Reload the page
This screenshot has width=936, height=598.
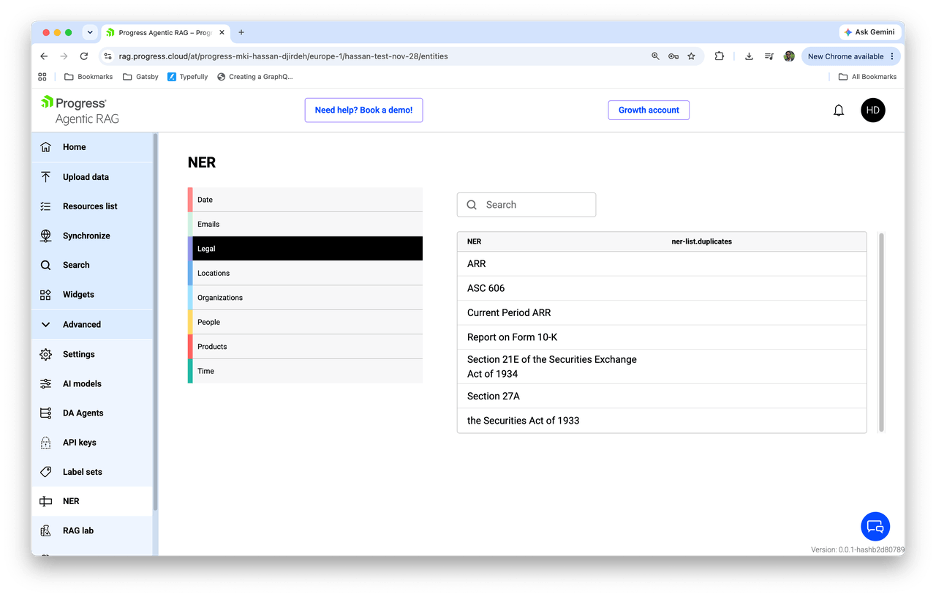coord(84,56)
